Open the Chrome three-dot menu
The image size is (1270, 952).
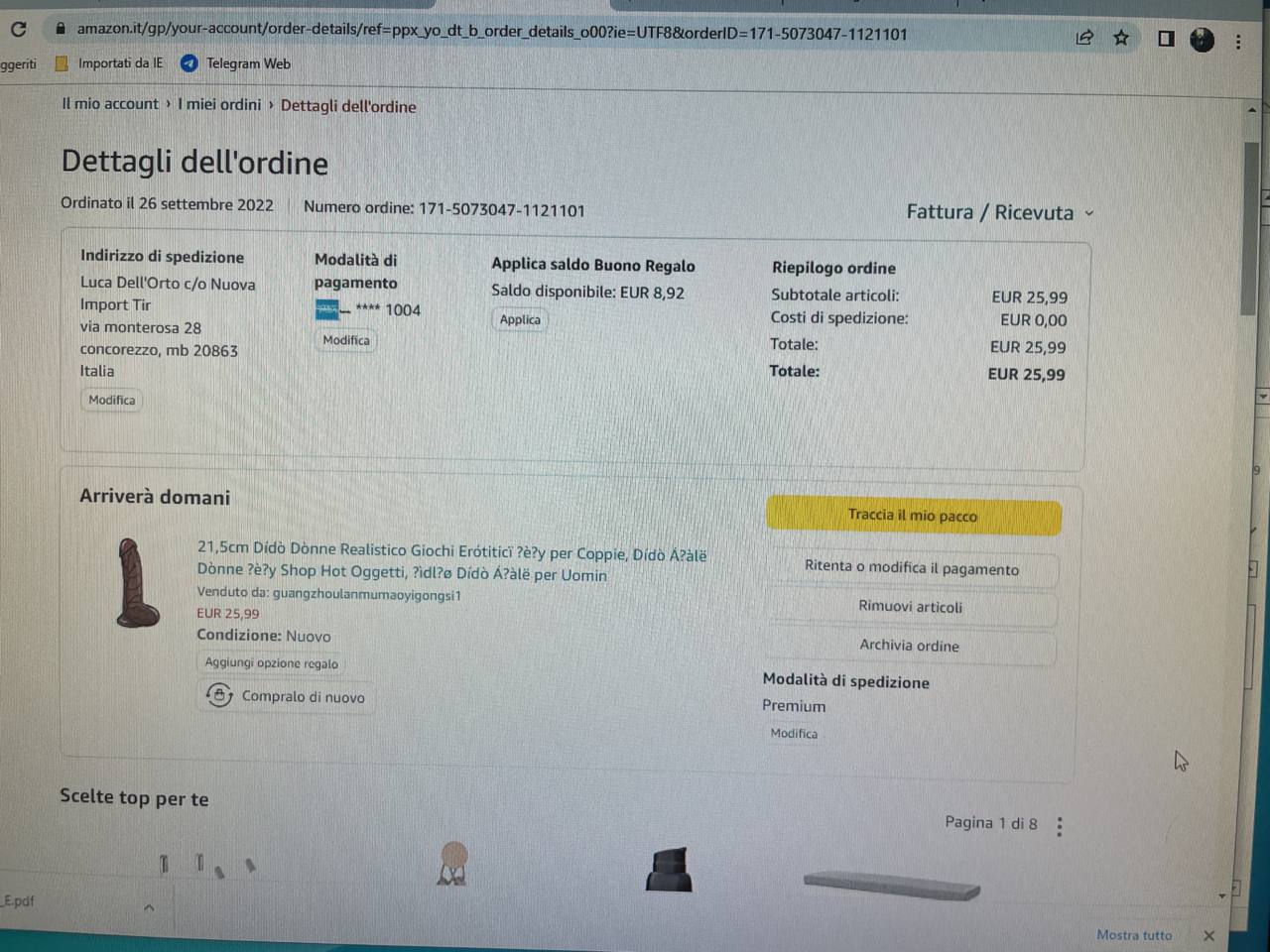[1238, 42]
